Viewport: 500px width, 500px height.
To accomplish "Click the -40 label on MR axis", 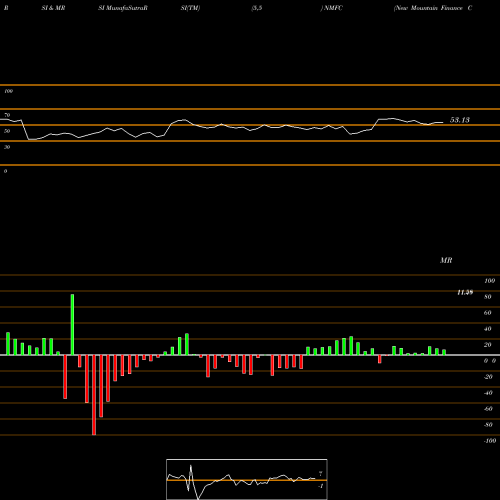I will (488, 393).
